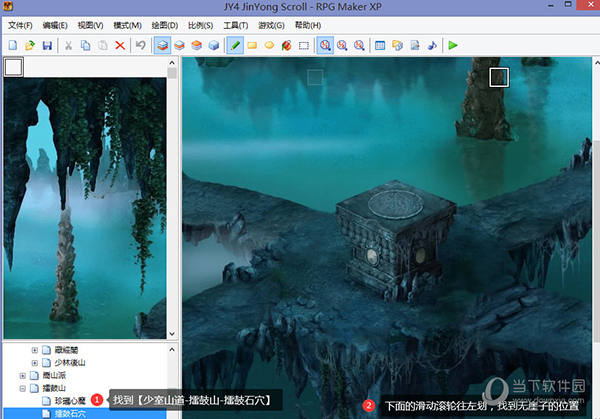Set map zoom to 1:2 scale
This screenshot has height=419, width=600.
click(x=342, y=46)
